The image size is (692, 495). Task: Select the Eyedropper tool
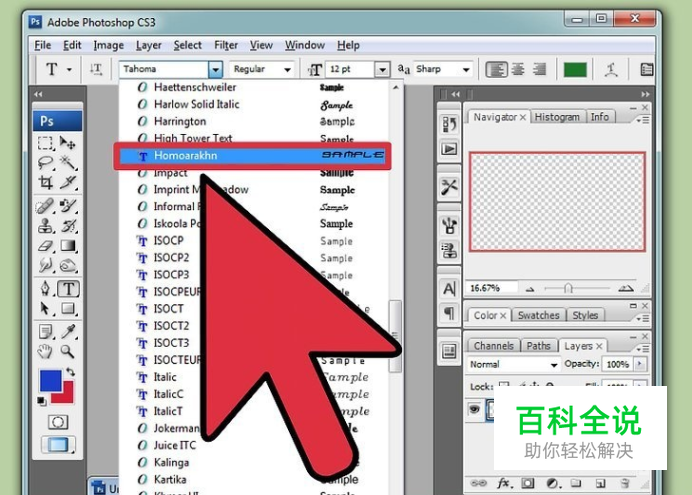click(x=68, y=331)
